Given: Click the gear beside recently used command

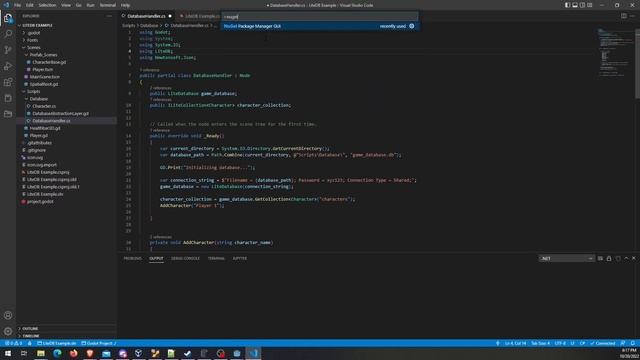Looking at the screenshot, I should 411,26.
